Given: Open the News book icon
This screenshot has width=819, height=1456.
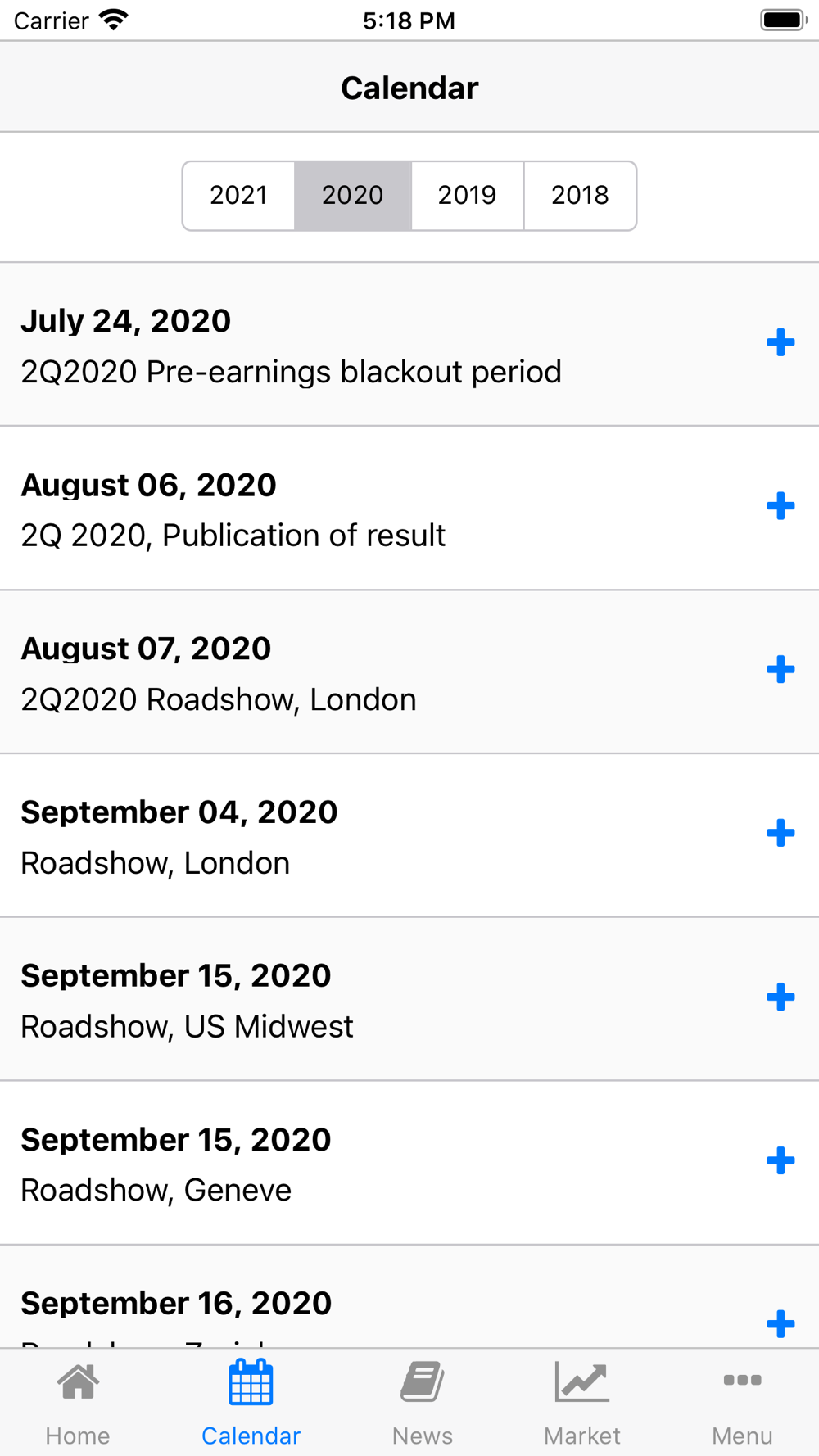Looking at the screenshot, I should point(422,1383).
